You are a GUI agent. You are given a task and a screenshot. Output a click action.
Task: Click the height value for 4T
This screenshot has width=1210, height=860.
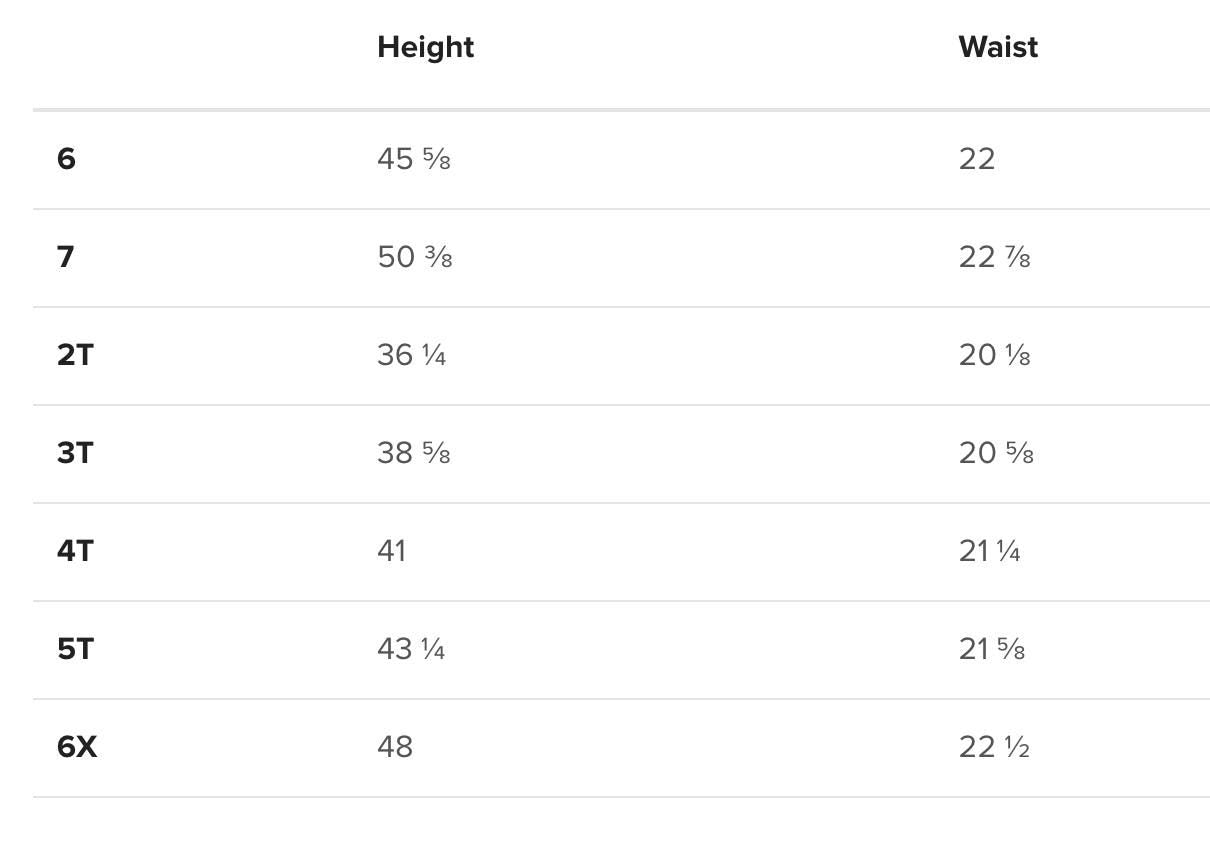point(391,551)
